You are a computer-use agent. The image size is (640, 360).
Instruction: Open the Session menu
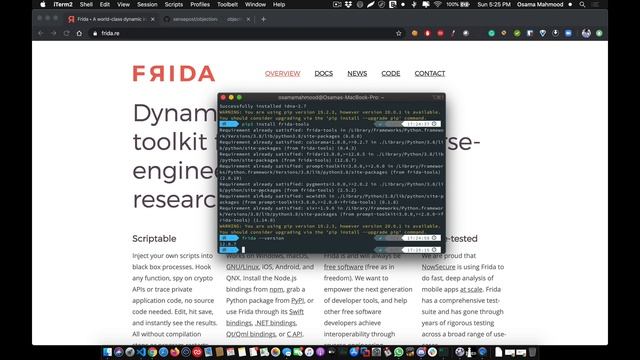coord(147,4)
